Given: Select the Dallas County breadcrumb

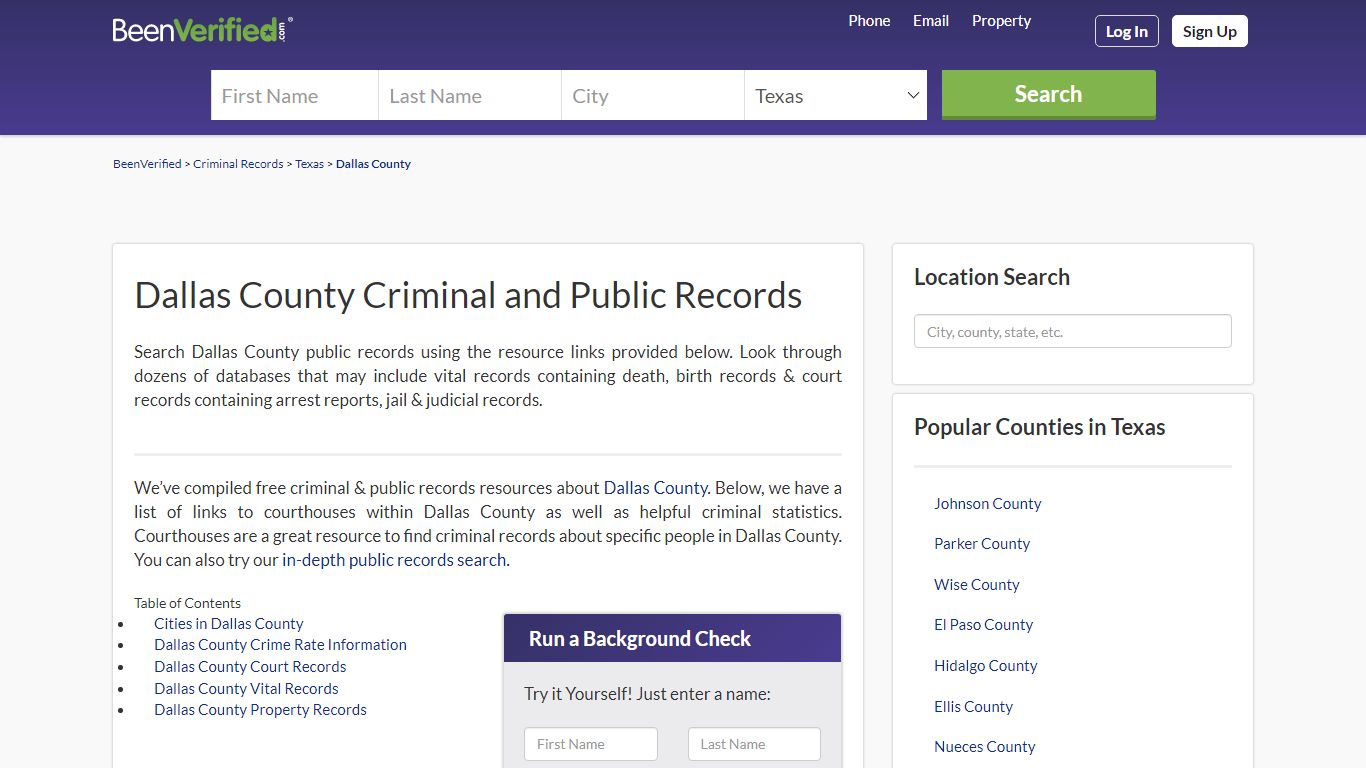Looking at the screenshot, I should coord(373,164).
